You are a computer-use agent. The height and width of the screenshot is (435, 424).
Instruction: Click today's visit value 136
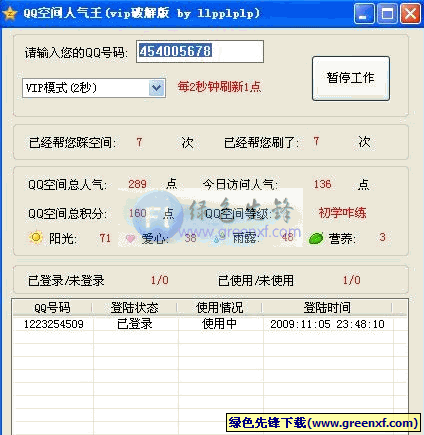[322, 184]
